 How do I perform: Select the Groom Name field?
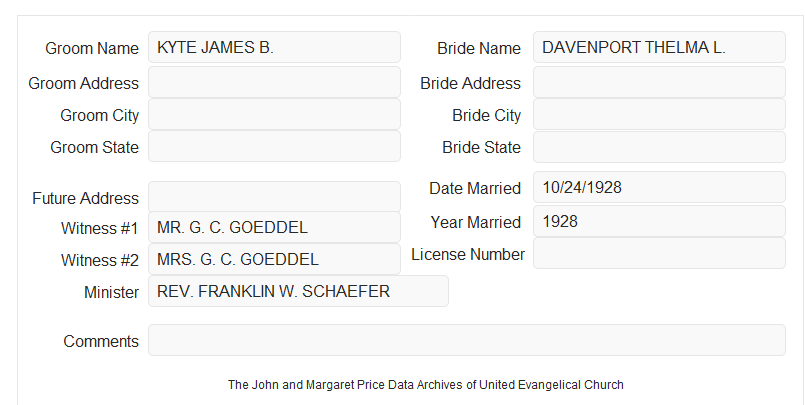pos(274,47)
